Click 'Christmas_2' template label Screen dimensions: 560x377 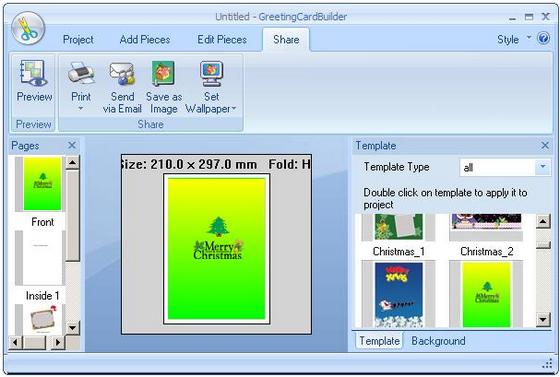tap(486, 251)
